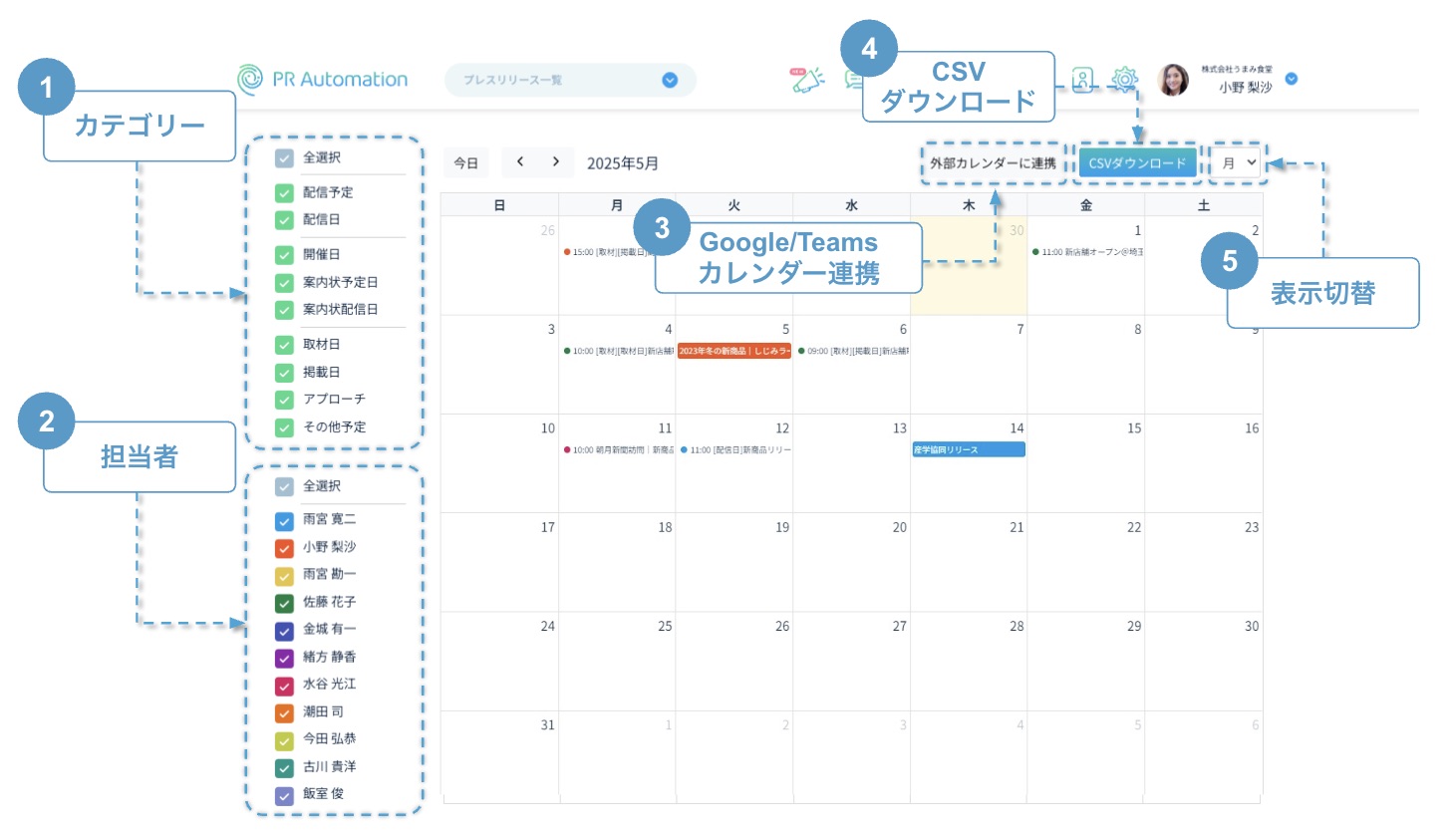Open the 月 view switch dropdown
1453x840 pixels.
(1239, 163)
